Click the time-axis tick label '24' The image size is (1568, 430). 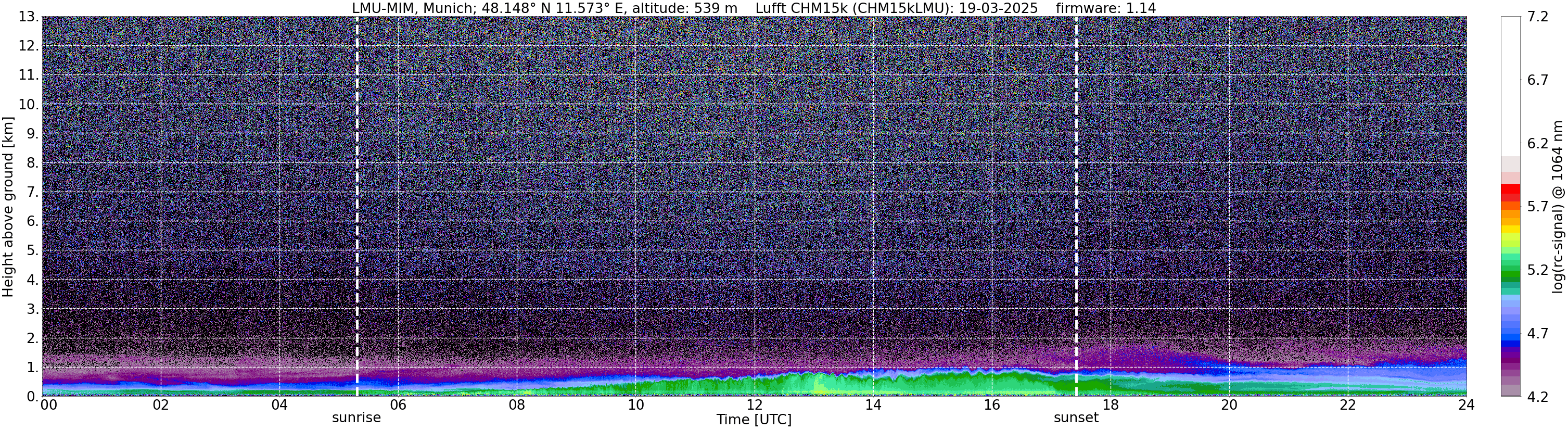tap(1467, 405)
